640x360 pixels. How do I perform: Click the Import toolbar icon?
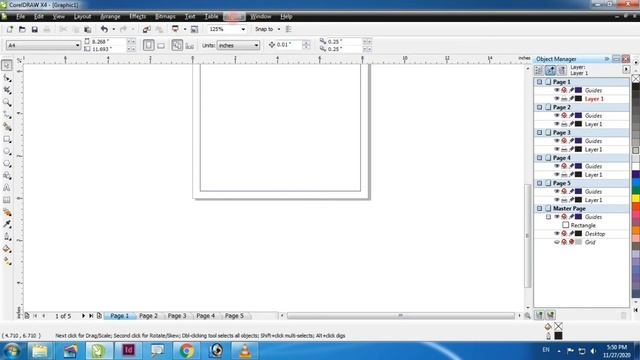pyautogui.click(x=147, y=29)
